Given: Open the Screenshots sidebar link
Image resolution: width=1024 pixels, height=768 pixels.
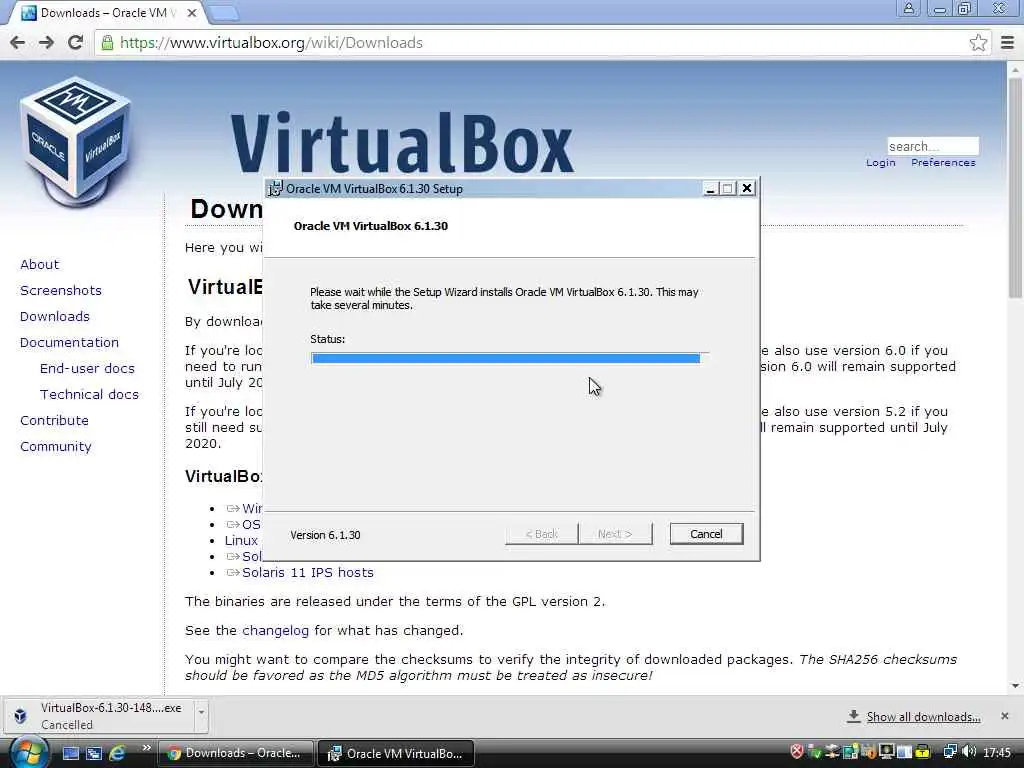Looking at the screenshot, I should tap(61, 291).
